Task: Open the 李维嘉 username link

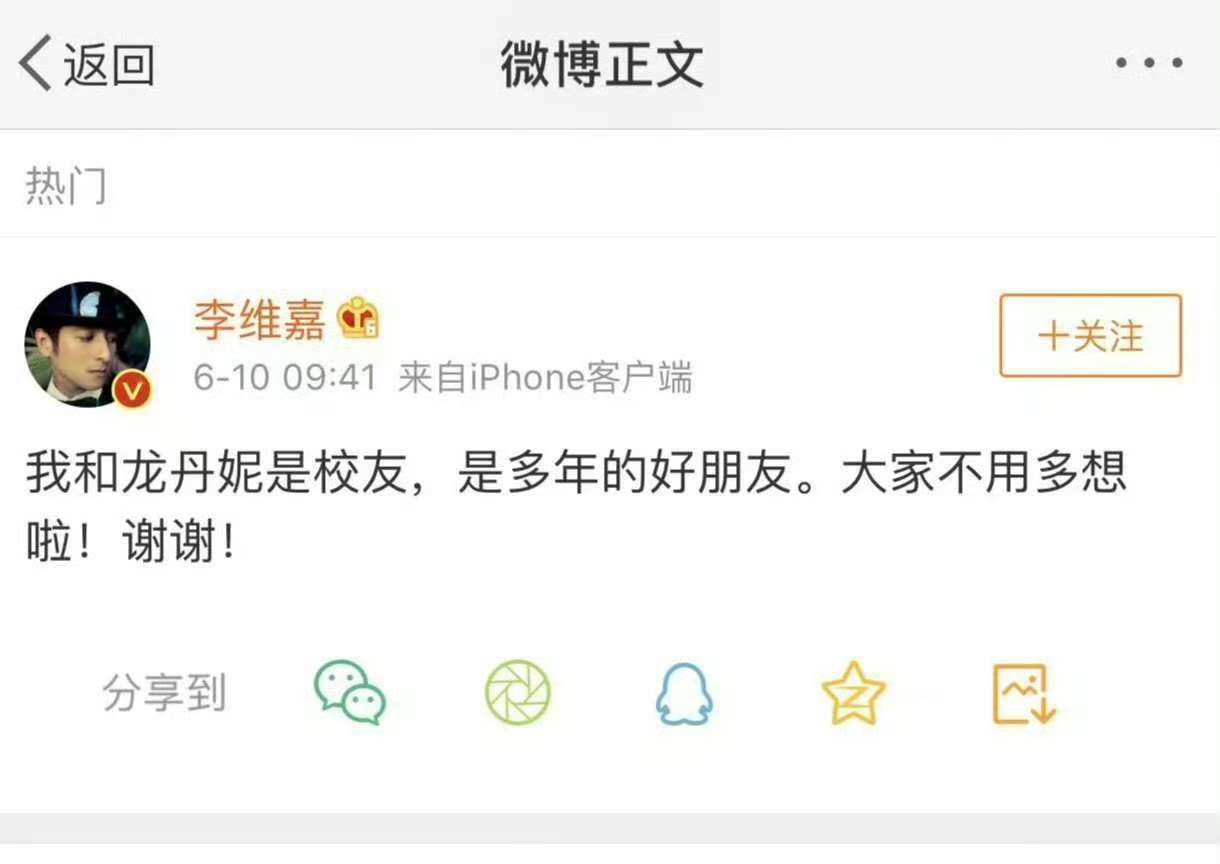Action: 260,320
